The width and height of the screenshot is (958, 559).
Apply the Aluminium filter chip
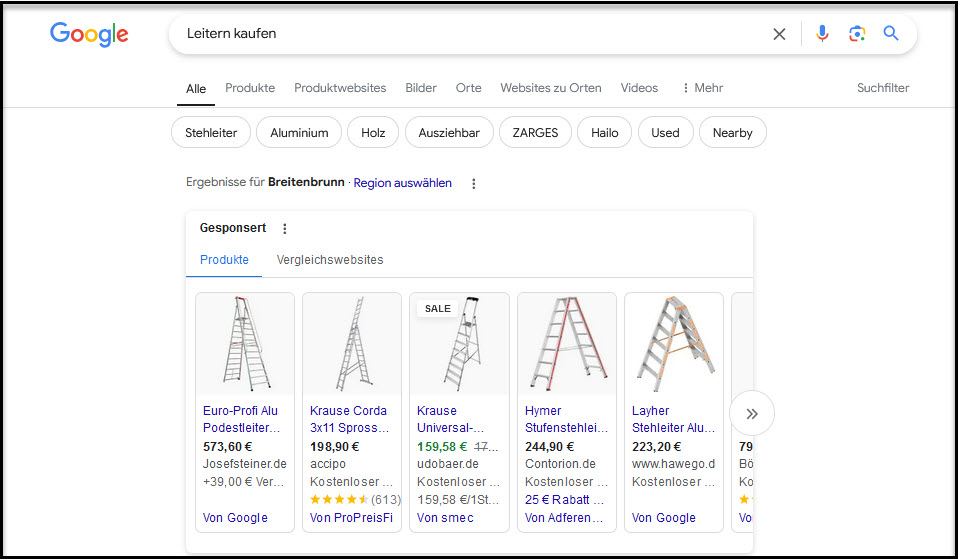pos(299,133)
